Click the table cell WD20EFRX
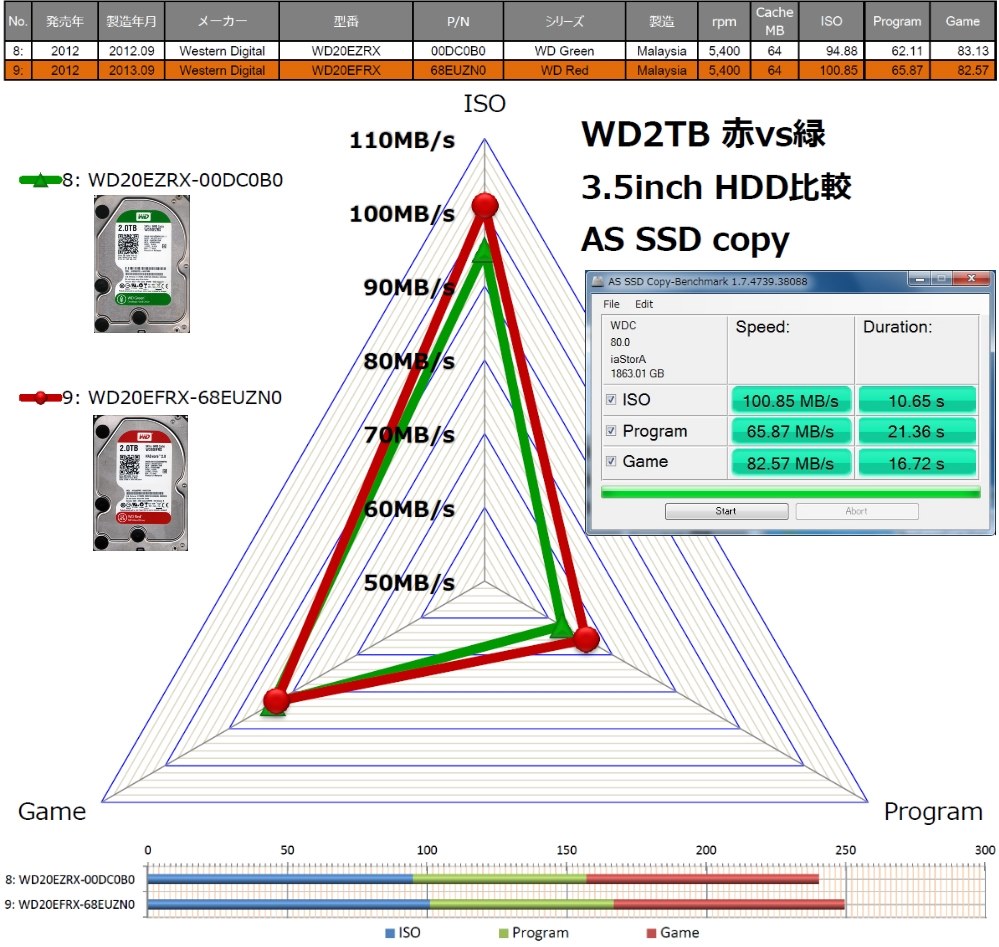This screenshot has width=999, height=947. tap(346, 70)
